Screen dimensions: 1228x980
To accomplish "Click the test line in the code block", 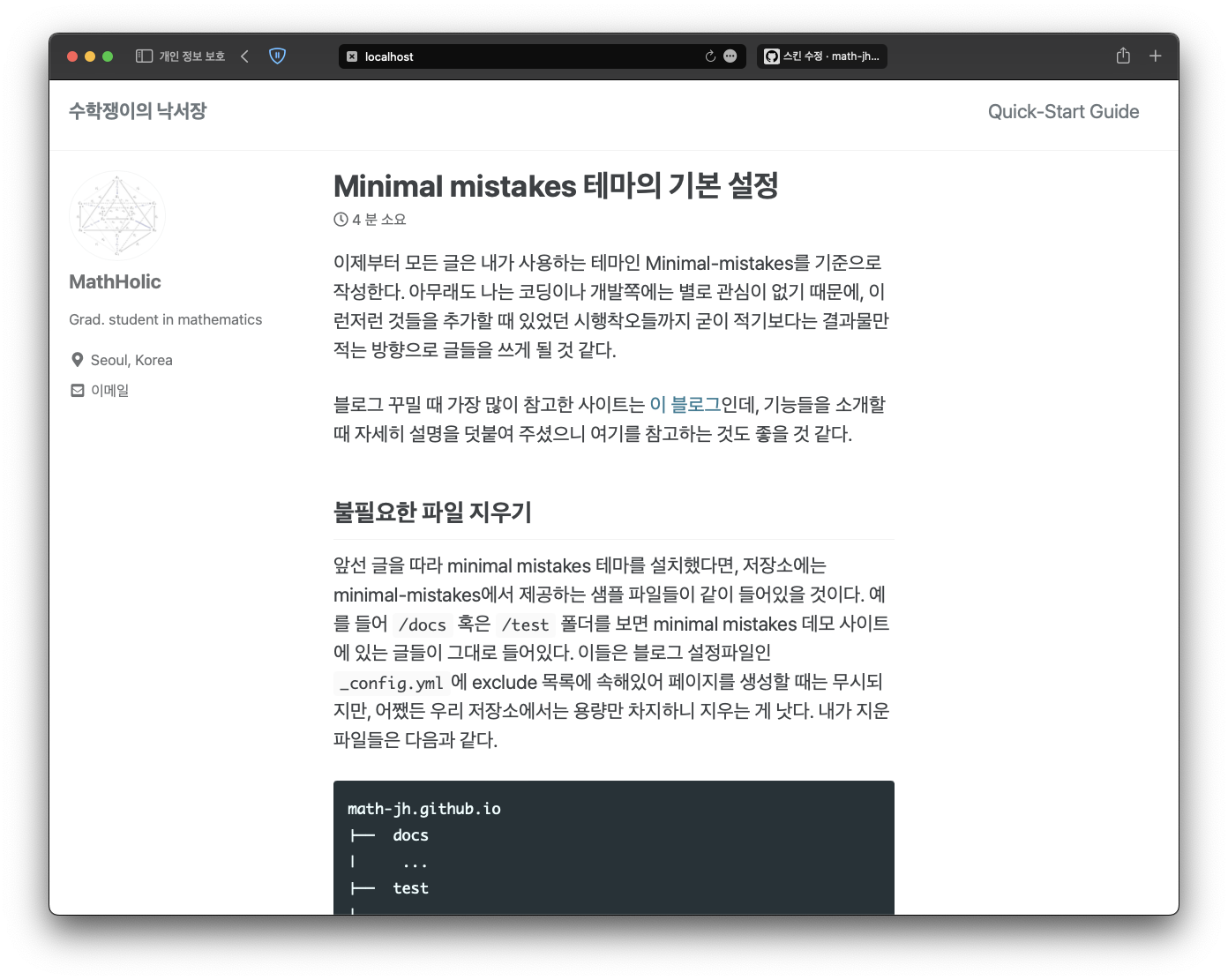I will 410,888.
